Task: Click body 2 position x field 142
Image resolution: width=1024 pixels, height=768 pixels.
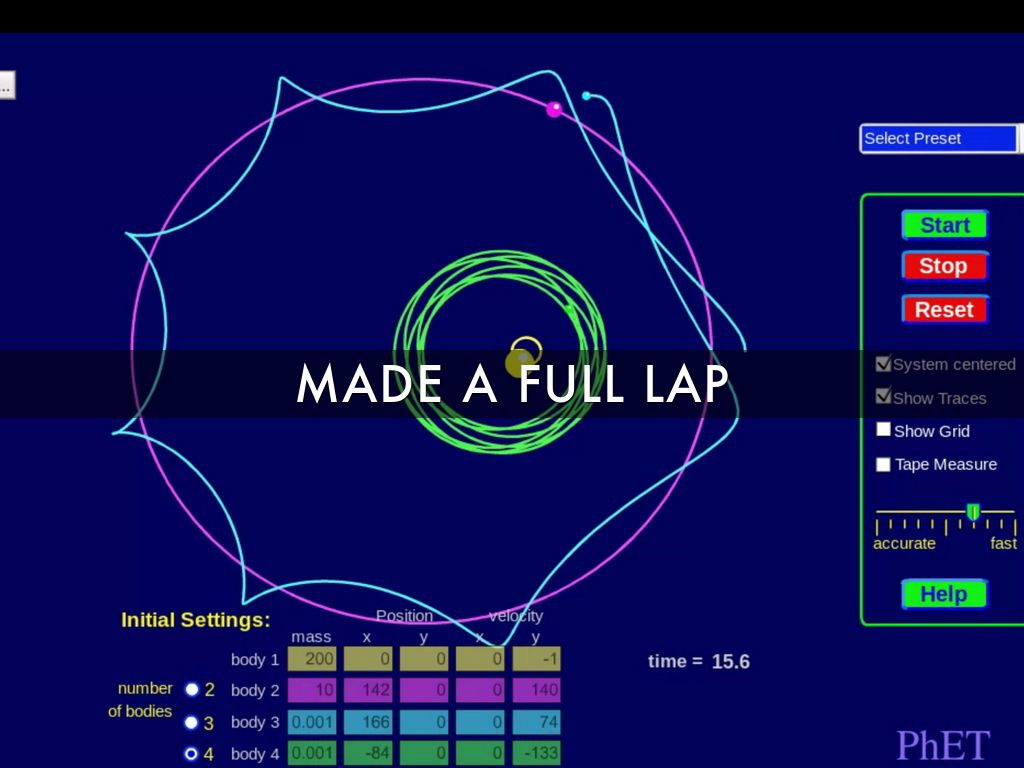Action: click(x=368, y=690)
